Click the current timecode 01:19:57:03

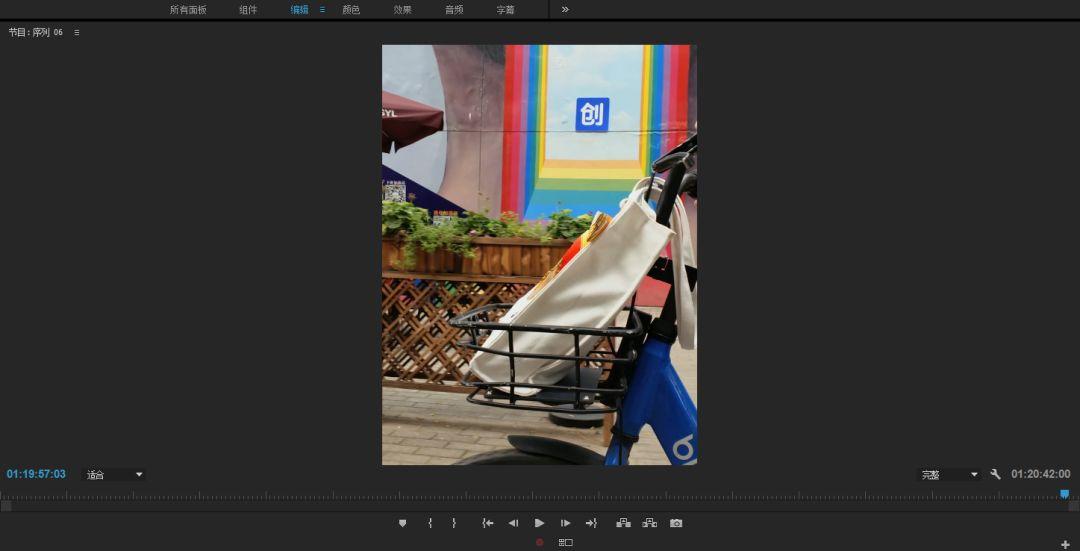point(37,474)
